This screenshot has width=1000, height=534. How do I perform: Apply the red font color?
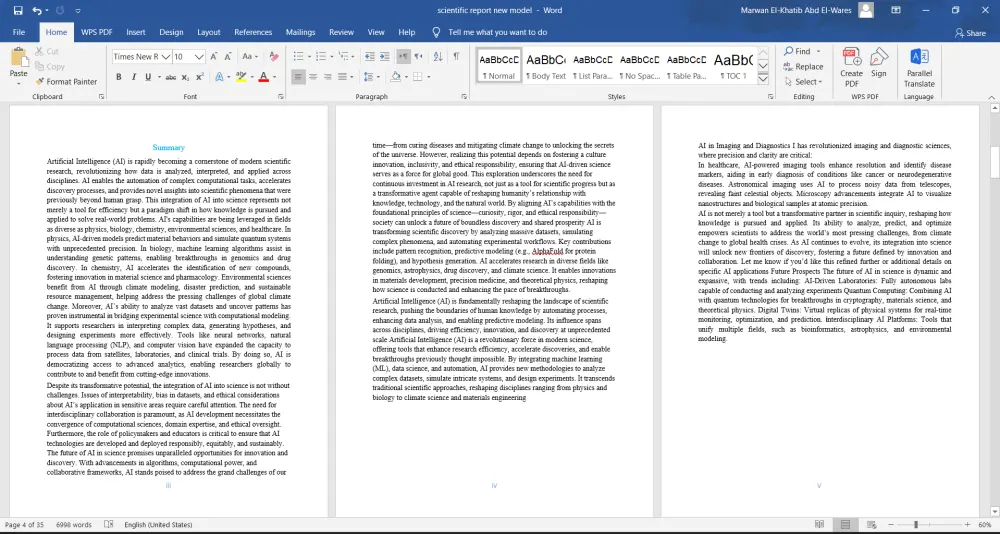click(263, 77)
